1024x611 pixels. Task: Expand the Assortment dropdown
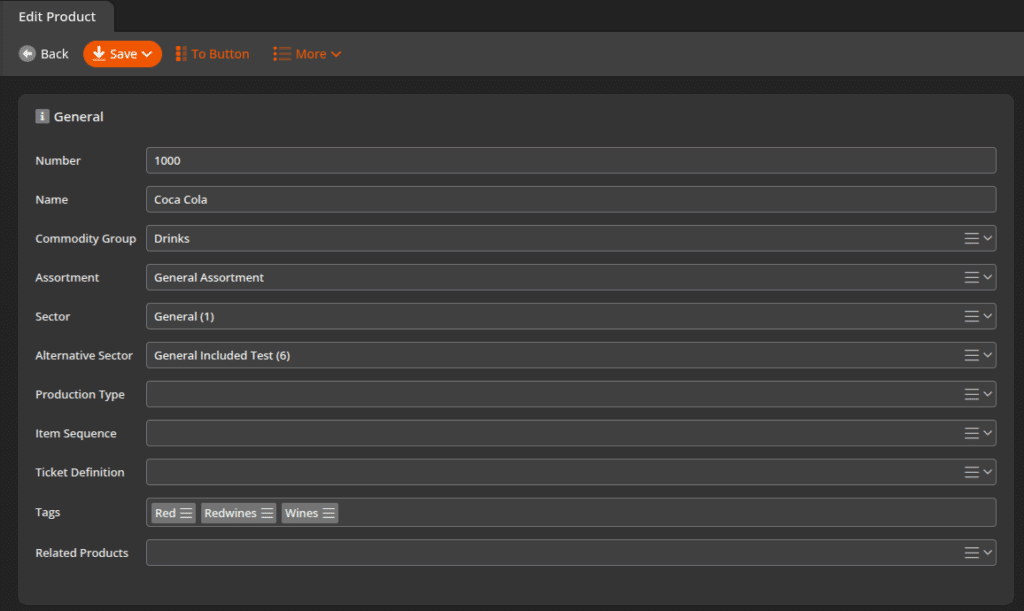pyautogui.click(x=988, y=277)
